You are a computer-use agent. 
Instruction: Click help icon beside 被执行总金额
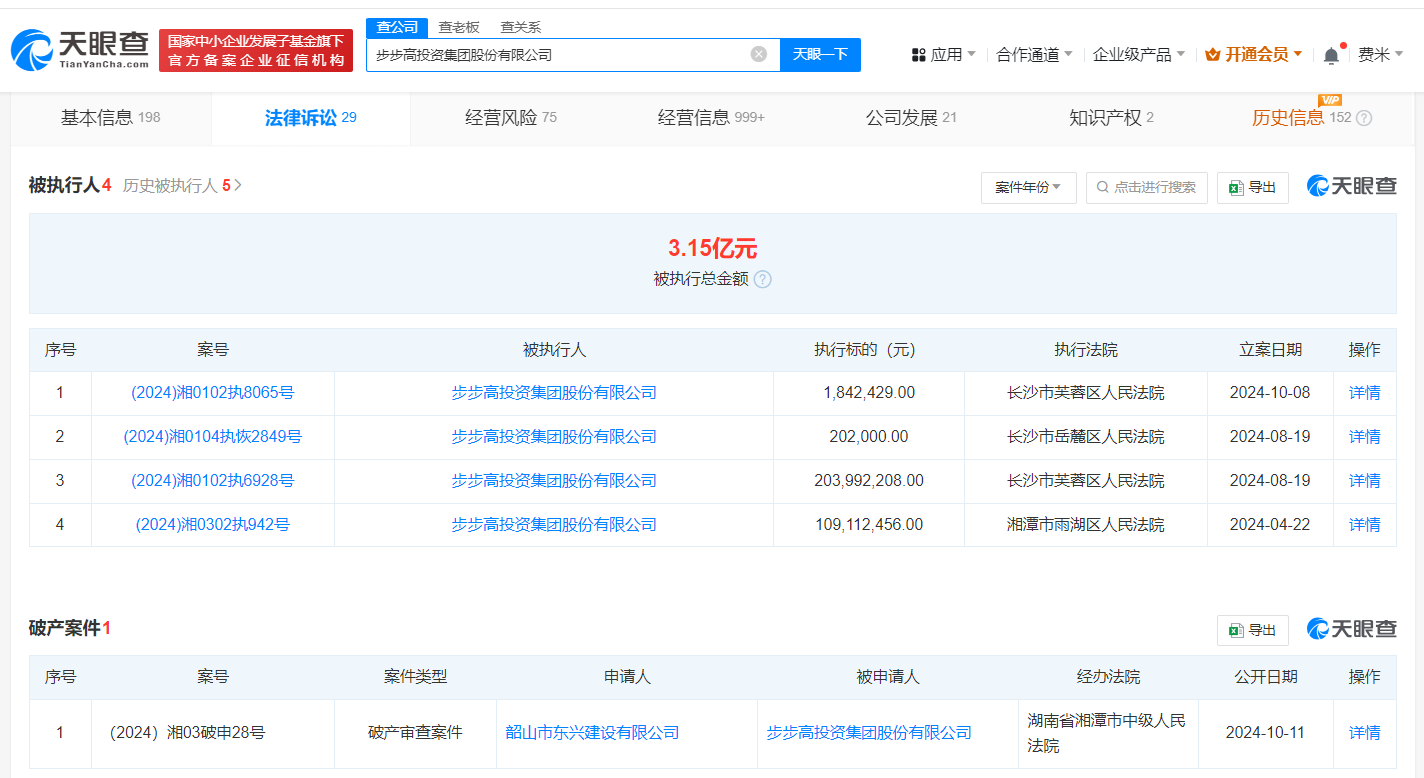click(763, 279)
